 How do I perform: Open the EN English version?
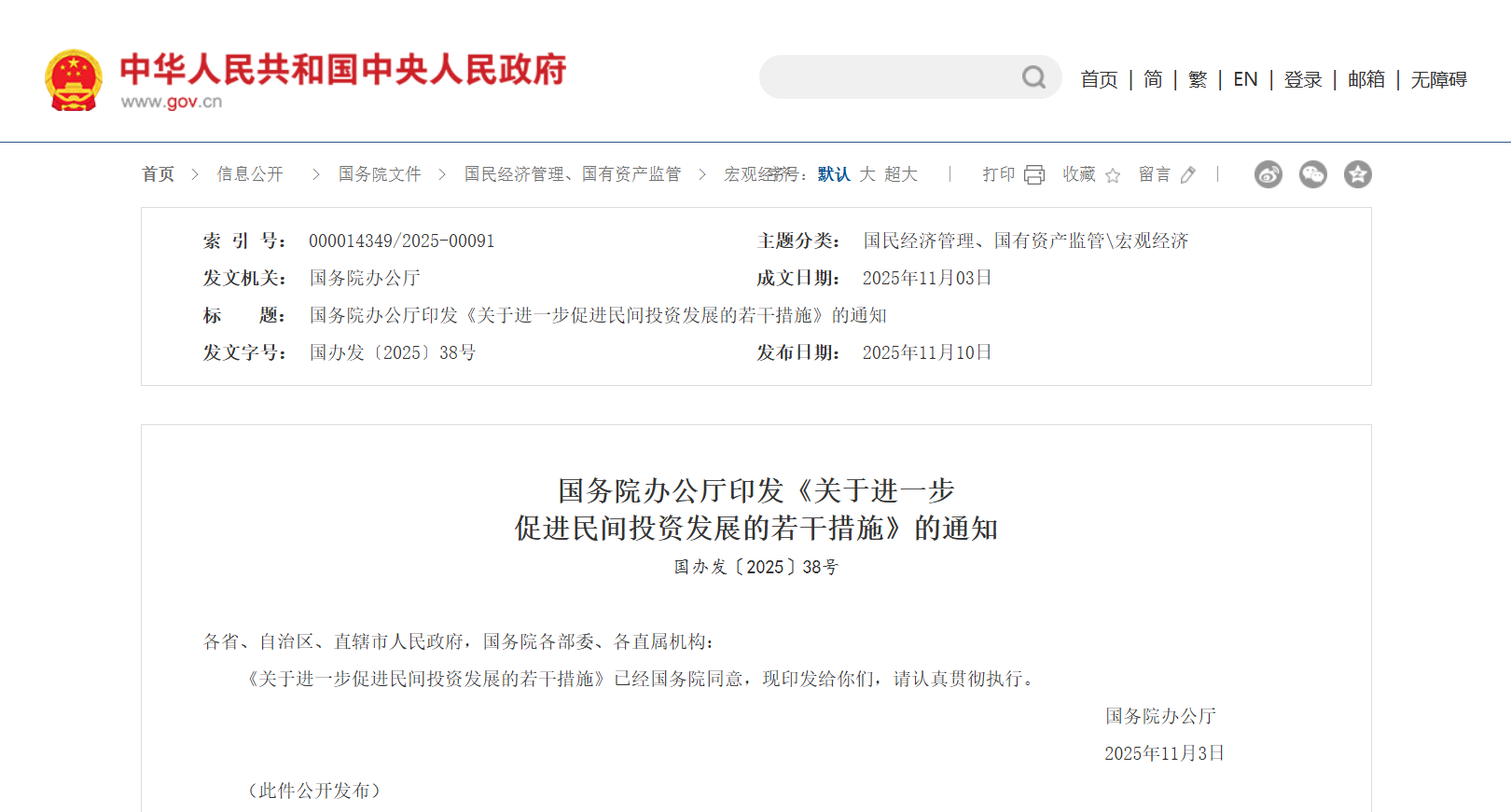coord(1245,80)
